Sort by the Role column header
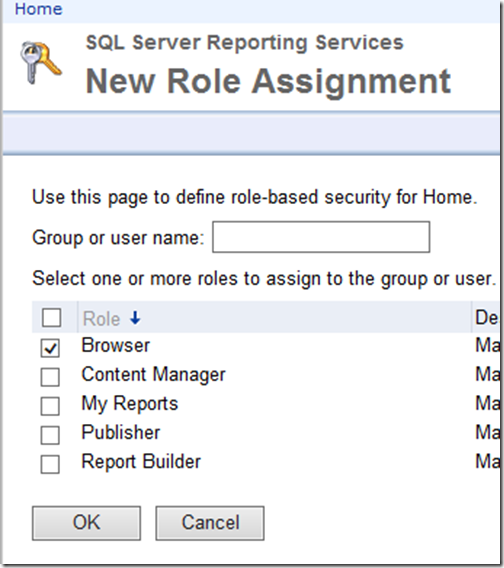 [x=101, y=319]
